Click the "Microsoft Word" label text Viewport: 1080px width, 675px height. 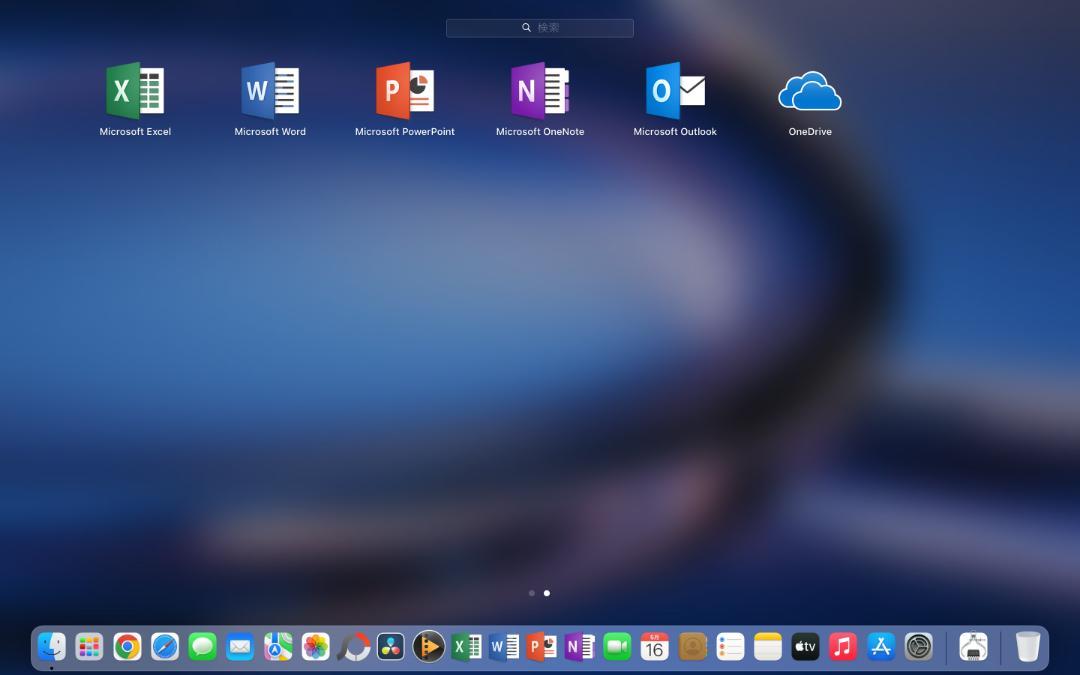pos(270,132)
